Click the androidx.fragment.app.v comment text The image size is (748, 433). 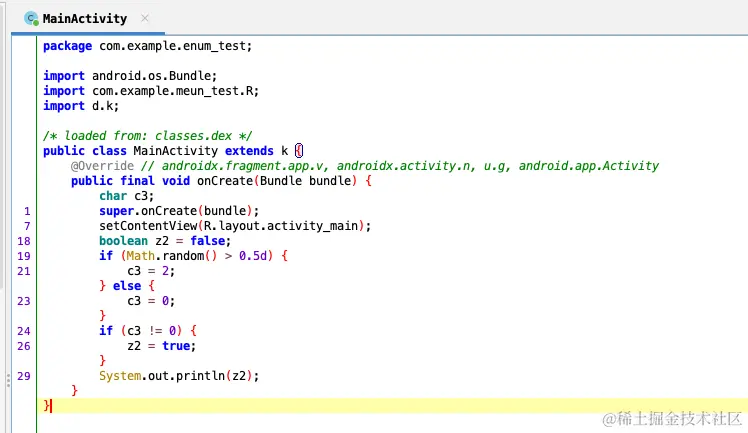(245, 165)
